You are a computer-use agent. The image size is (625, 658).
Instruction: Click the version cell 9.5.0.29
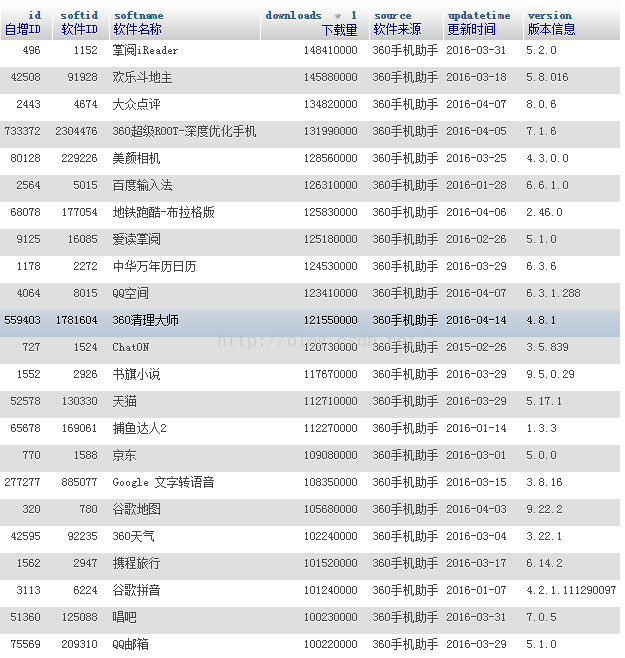pyautogui.click(x=550, y=374)
